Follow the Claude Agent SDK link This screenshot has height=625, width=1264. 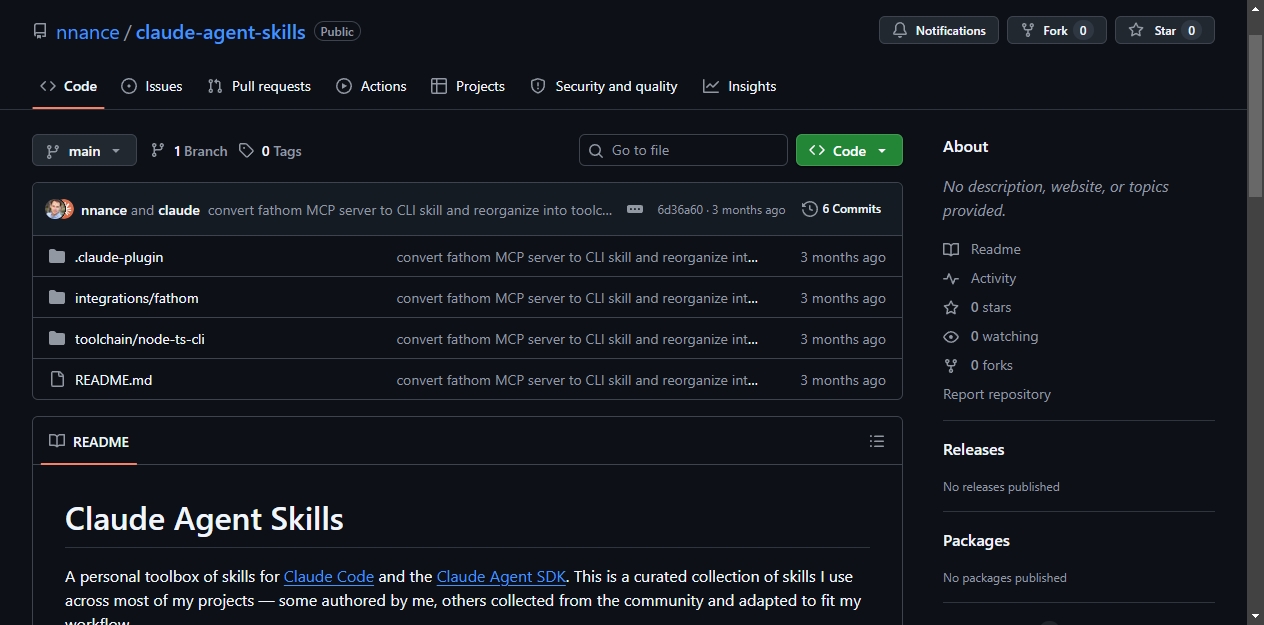coord(501,577)
